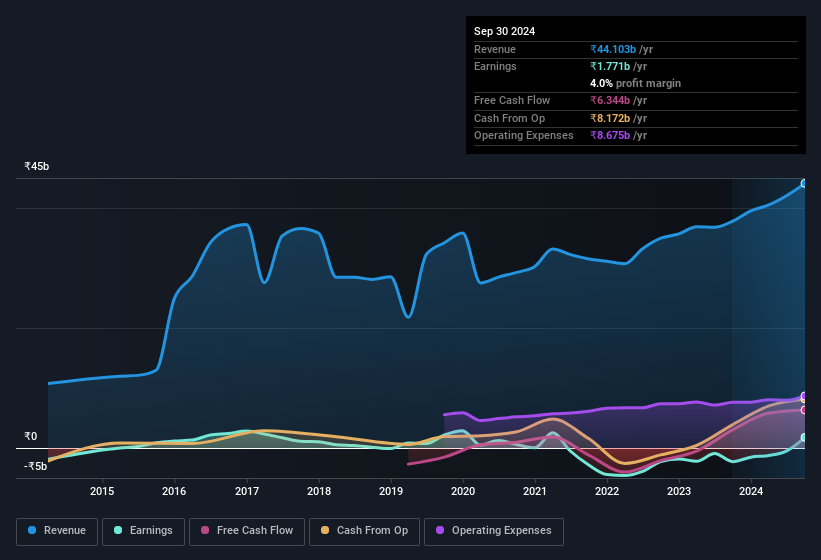Click the ₹8.675b operating expenses value
821x560 pixels.
(x=610, y=136)
